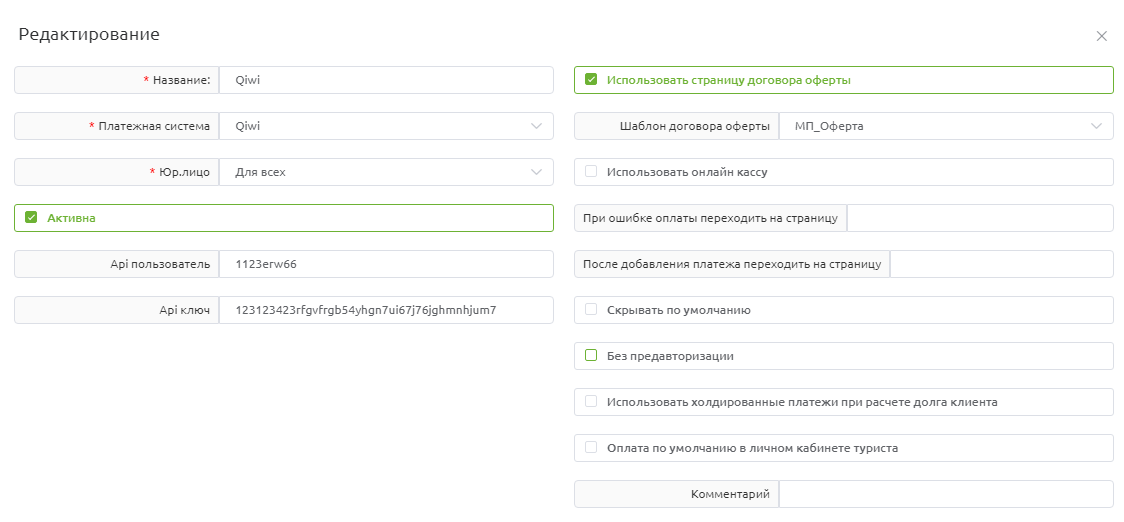Enable Использовать онлайн кассу checkbox
Image resolution: width=1124 pixels, height=522 pixels.
pyautogui.click(x=591, y=172)
